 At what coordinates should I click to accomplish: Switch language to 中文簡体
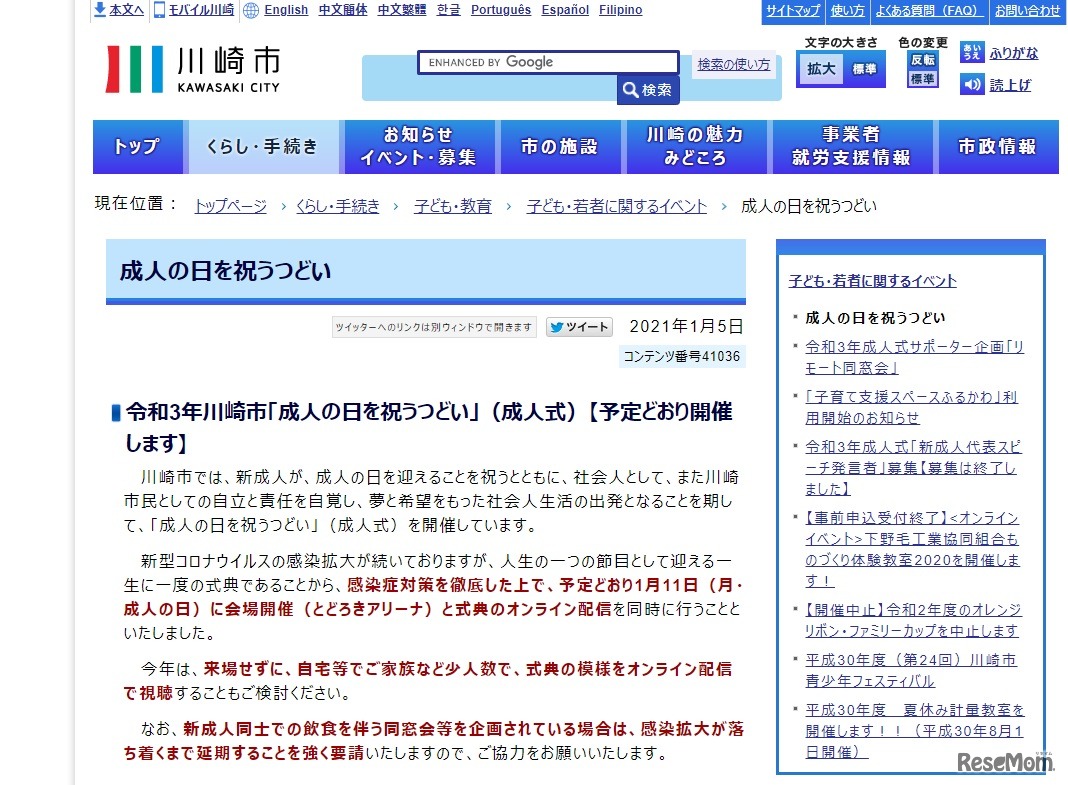click(343, 10)
